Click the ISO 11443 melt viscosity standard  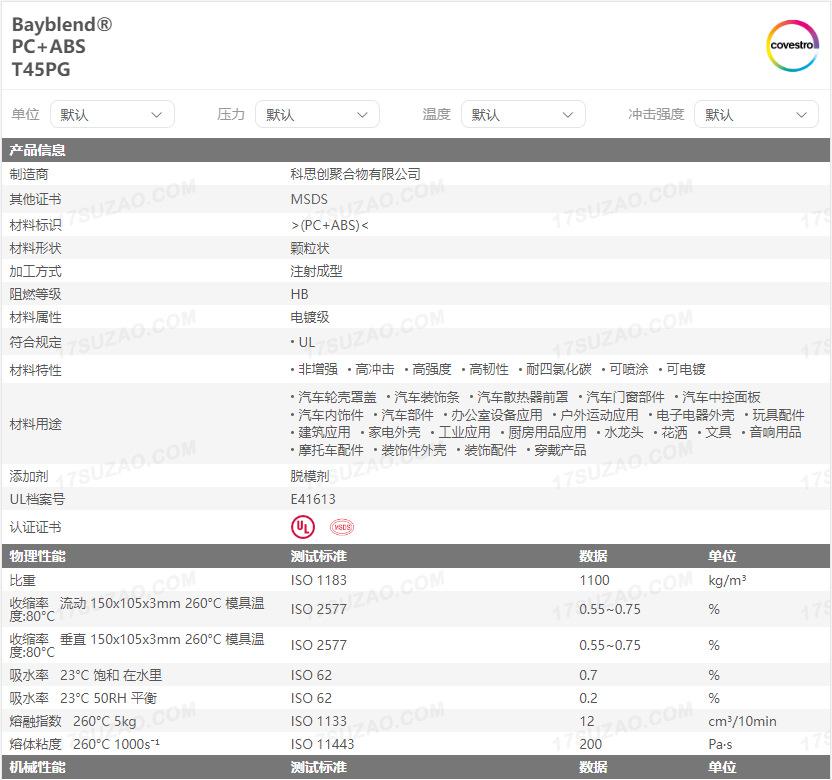(322, 744)
